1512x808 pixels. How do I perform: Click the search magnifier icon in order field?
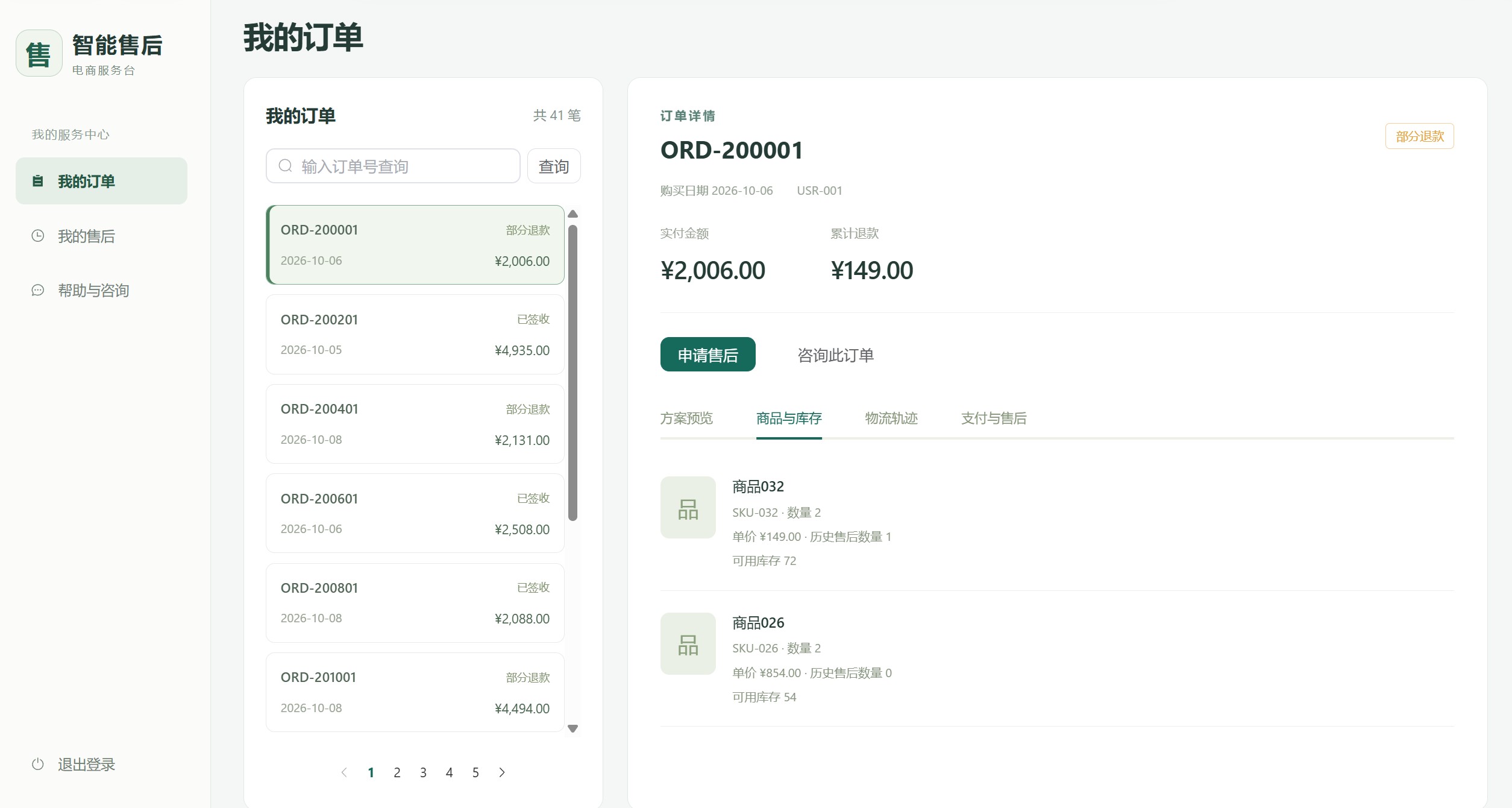click(286, 166)
